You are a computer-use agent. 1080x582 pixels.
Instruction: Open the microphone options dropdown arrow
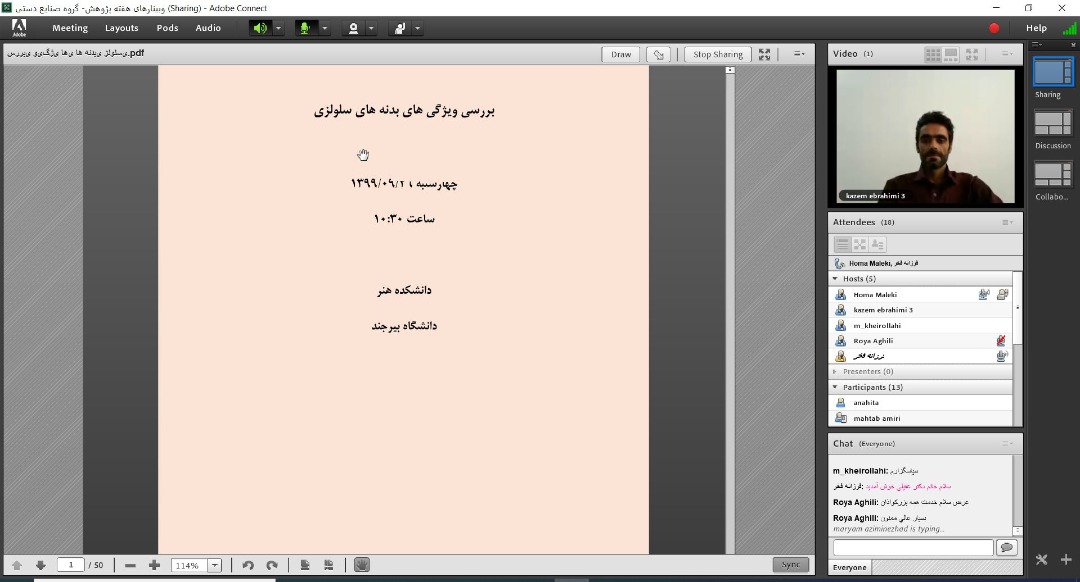[x=325, y=28]
